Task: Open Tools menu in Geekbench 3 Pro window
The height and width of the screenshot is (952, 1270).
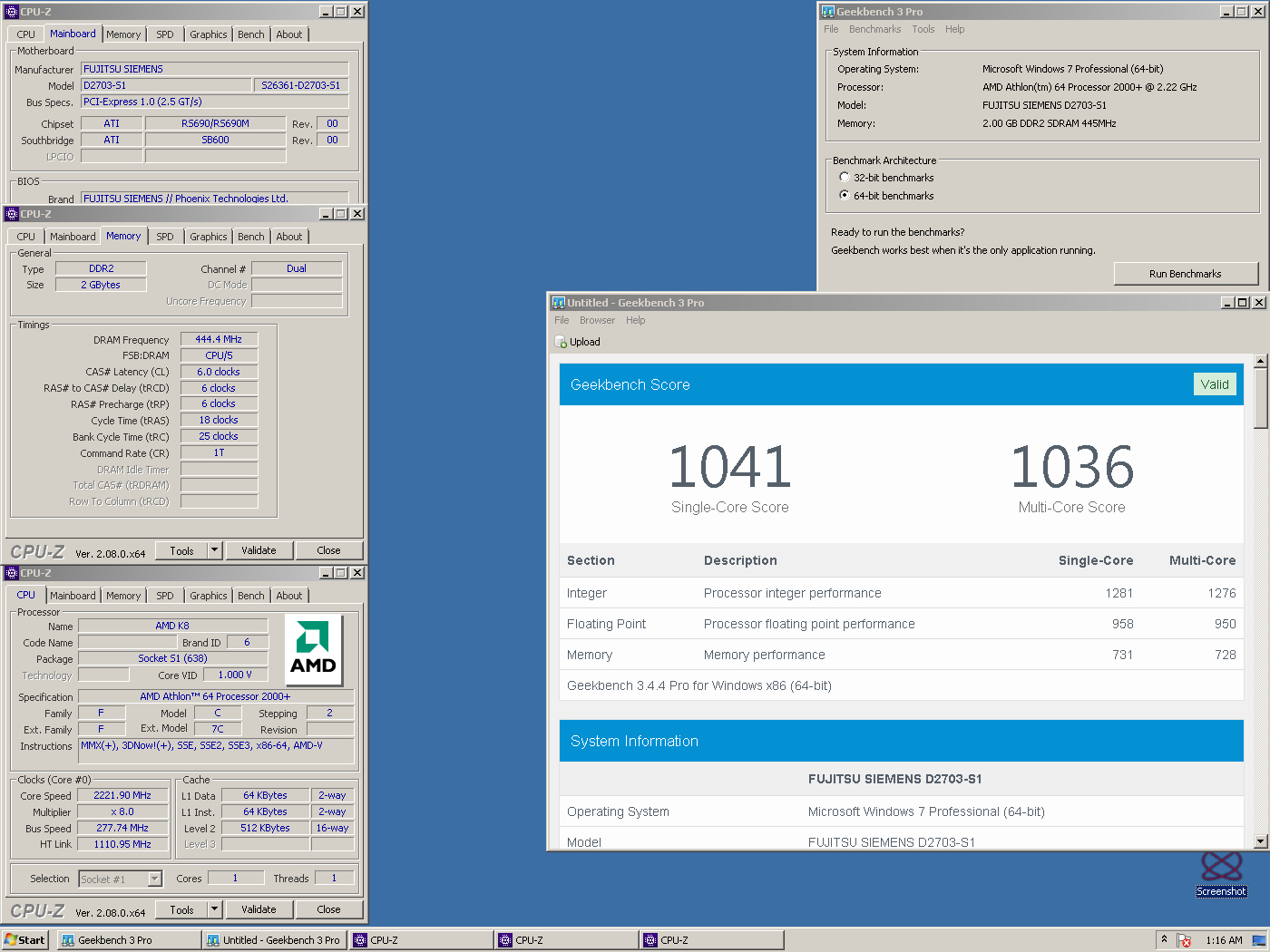Action: [x=923, y=29]
